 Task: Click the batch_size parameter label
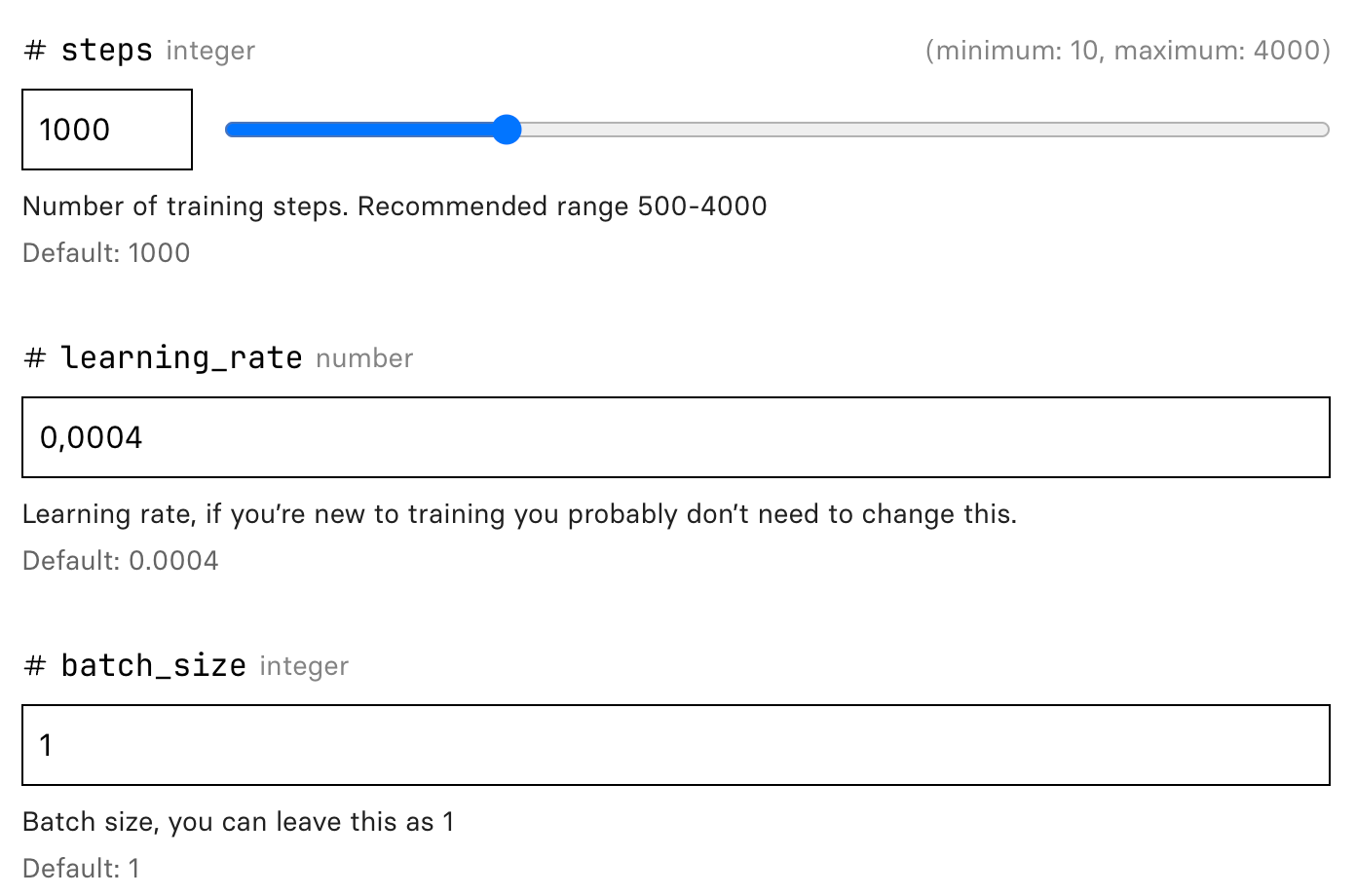coord(153,666)
